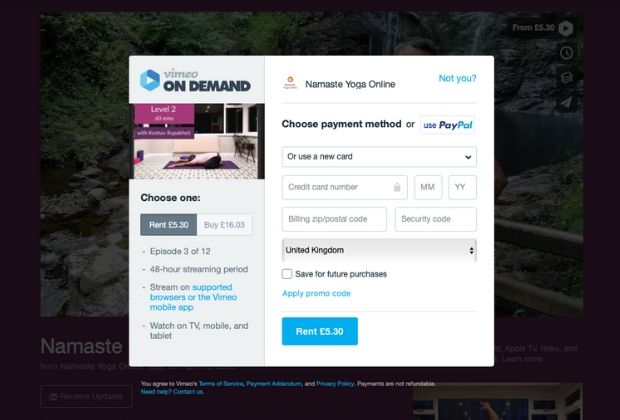This screenshot has width=620, height=420.
Task: Click the Level 2 yoga video thumbnail
Action: click(197, 141)
